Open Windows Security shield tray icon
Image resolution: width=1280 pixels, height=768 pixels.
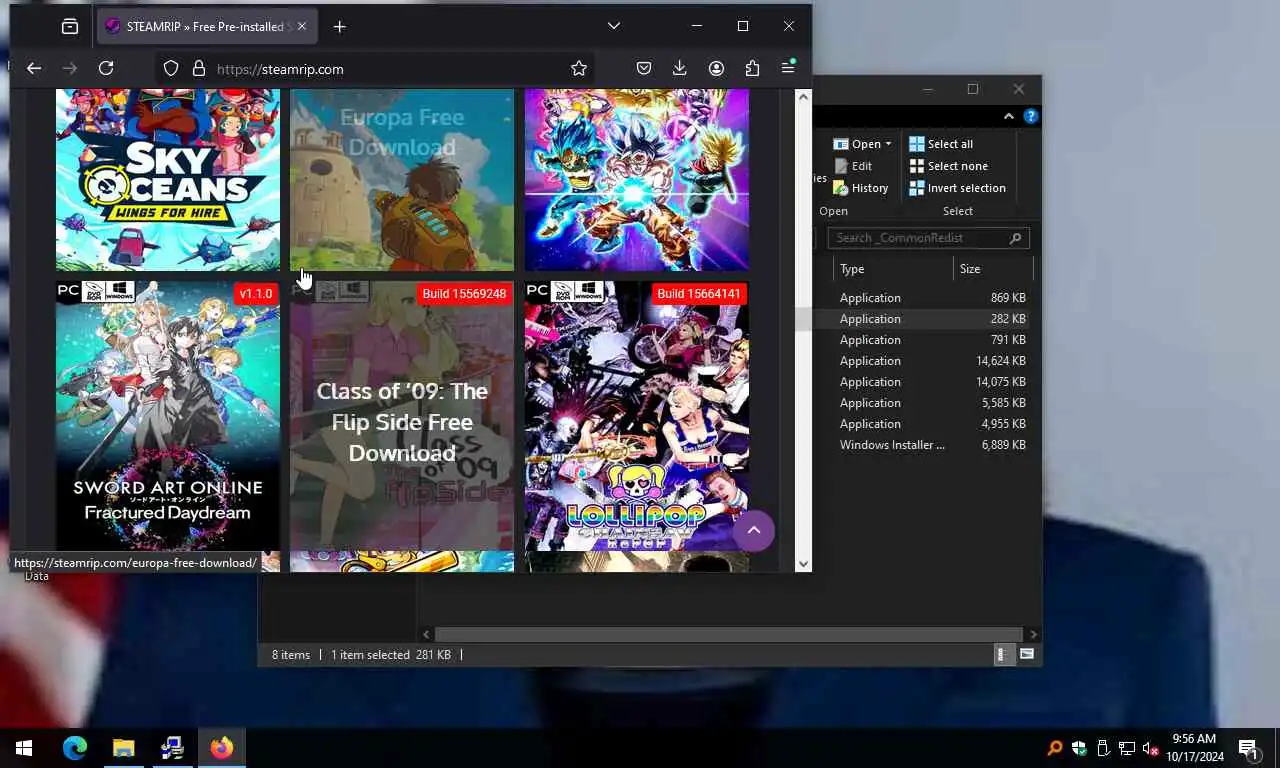(x=1079, y=748)
